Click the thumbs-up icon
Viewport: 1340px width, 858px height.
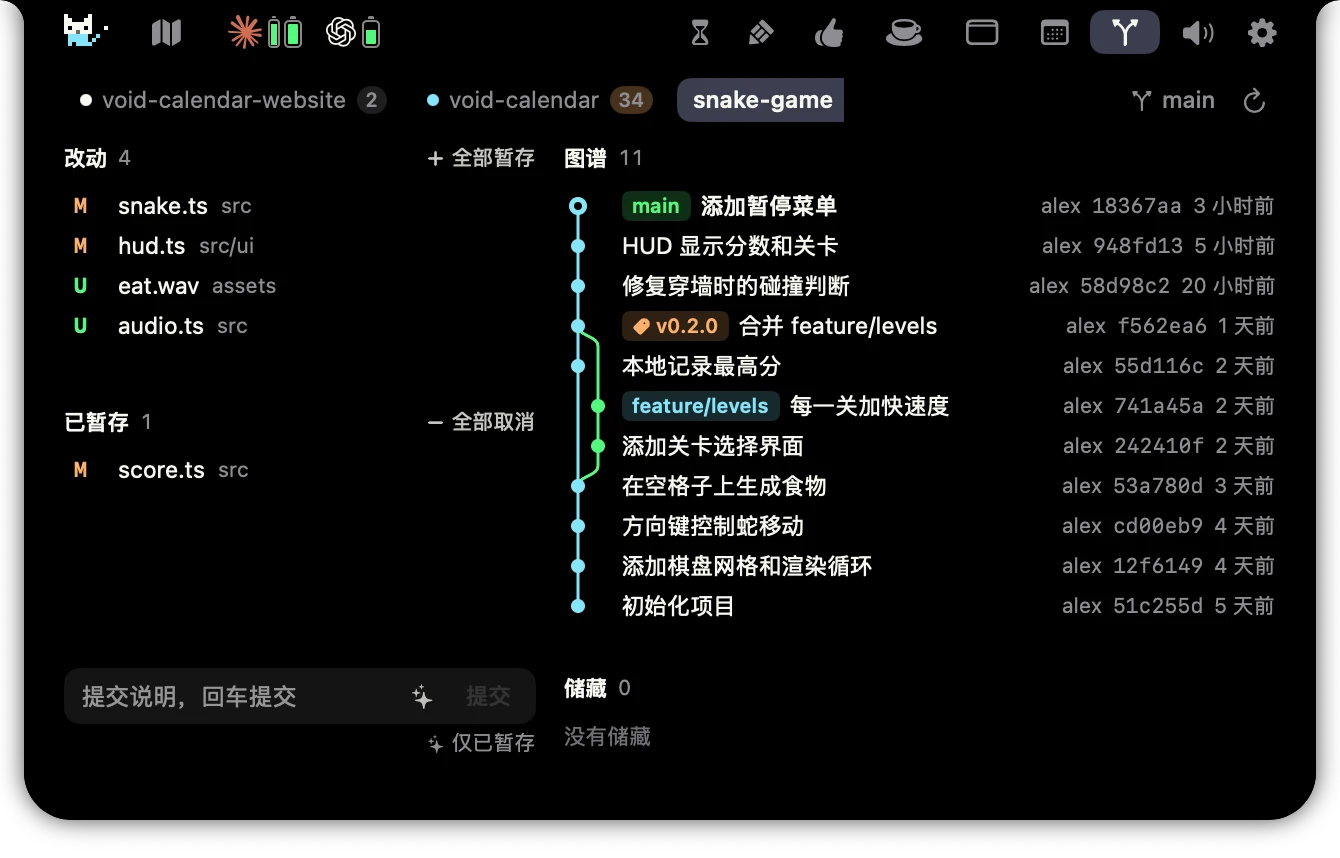coord(829,33)
